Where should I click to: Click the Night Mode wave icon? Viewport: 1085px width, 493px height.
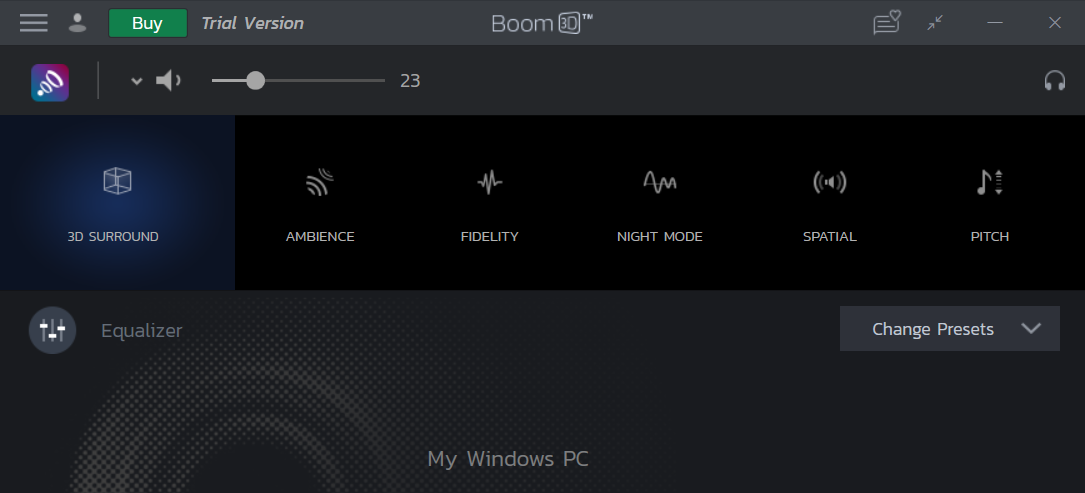pos(659,182)
